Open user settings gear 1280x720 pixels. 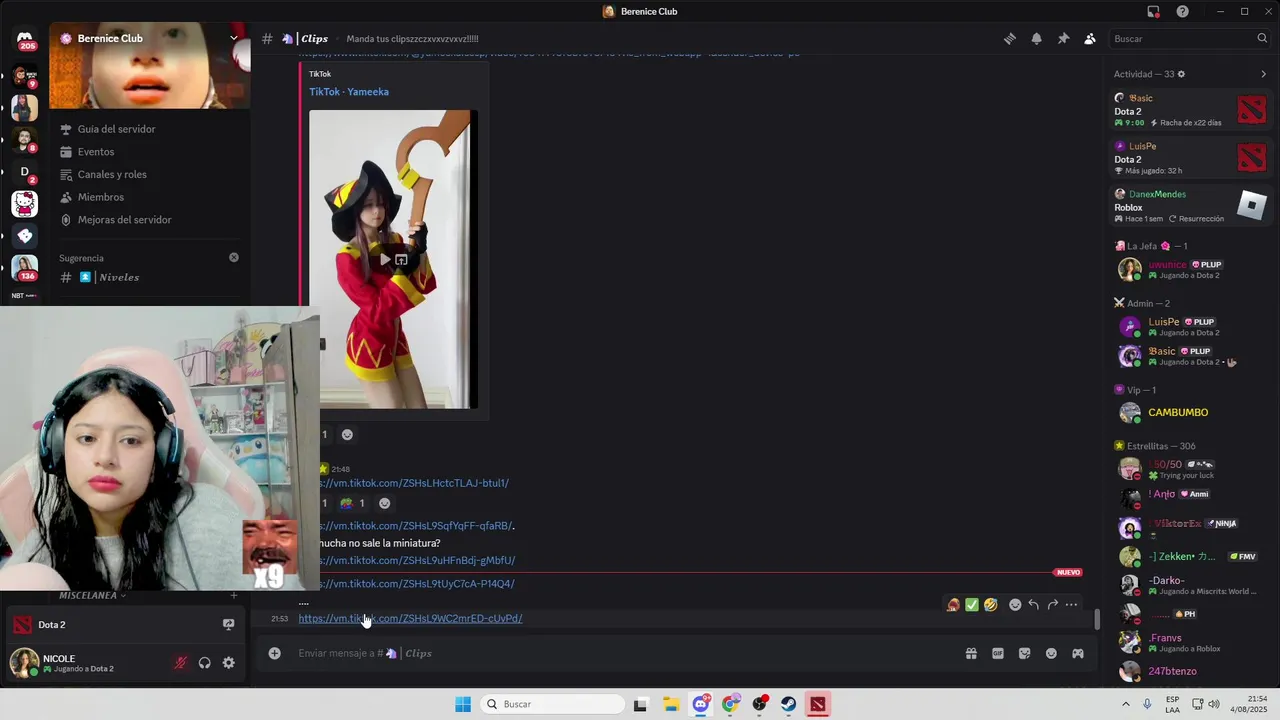[x=229, y=663]
